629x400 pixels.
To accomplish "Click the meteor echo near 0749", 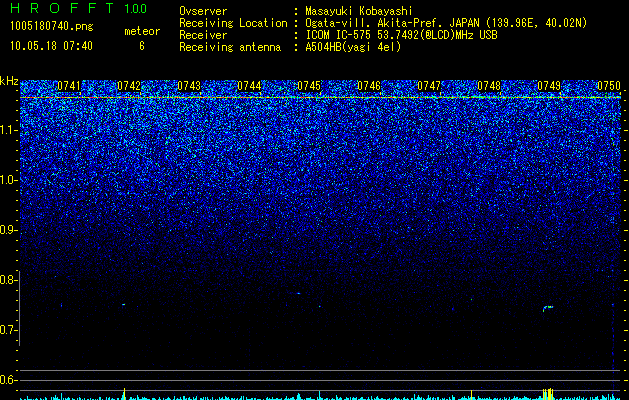I will [548, 308].
